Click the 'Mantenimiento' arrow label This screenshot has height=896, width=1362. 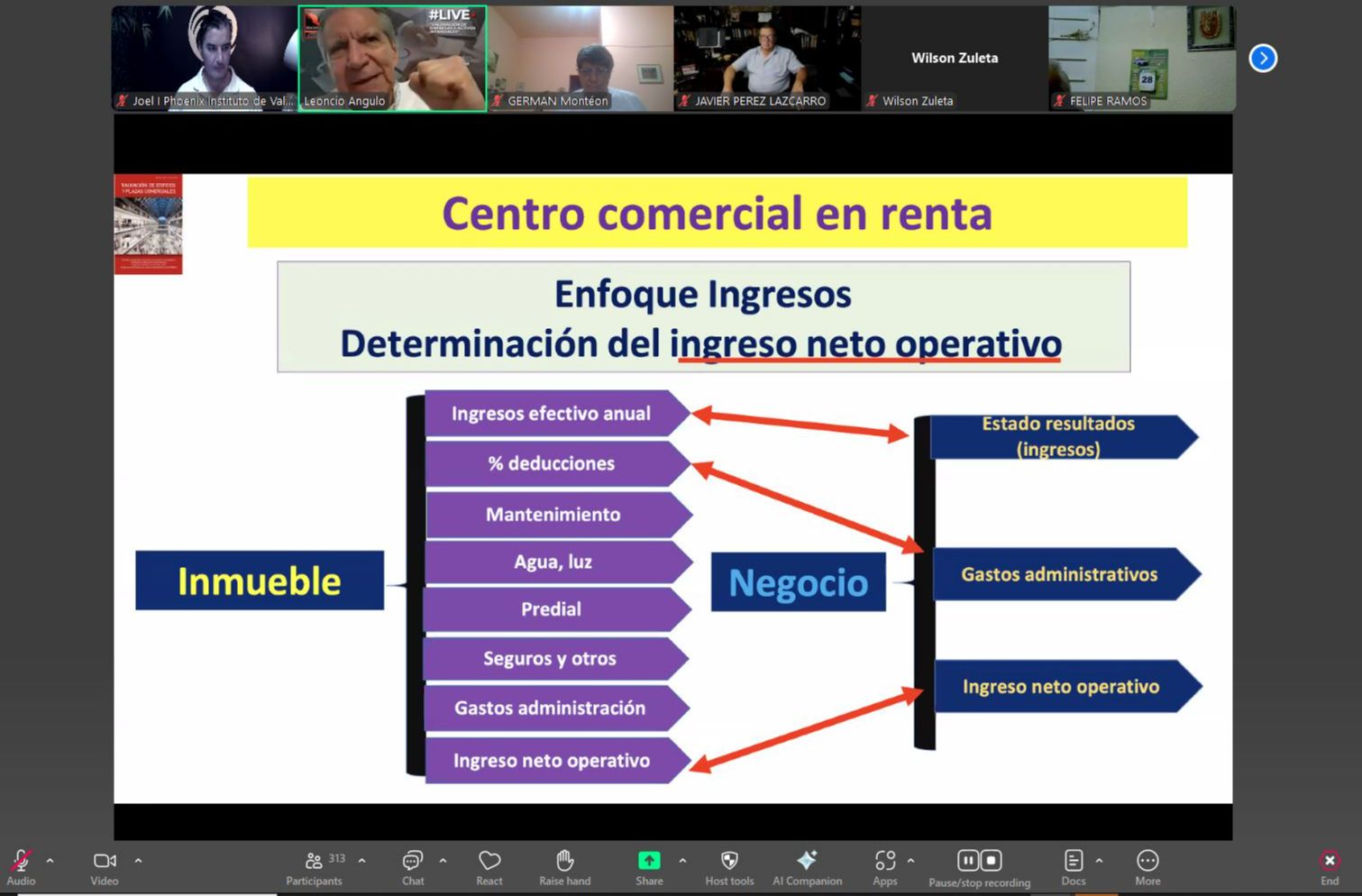click(x=553, y=515)
